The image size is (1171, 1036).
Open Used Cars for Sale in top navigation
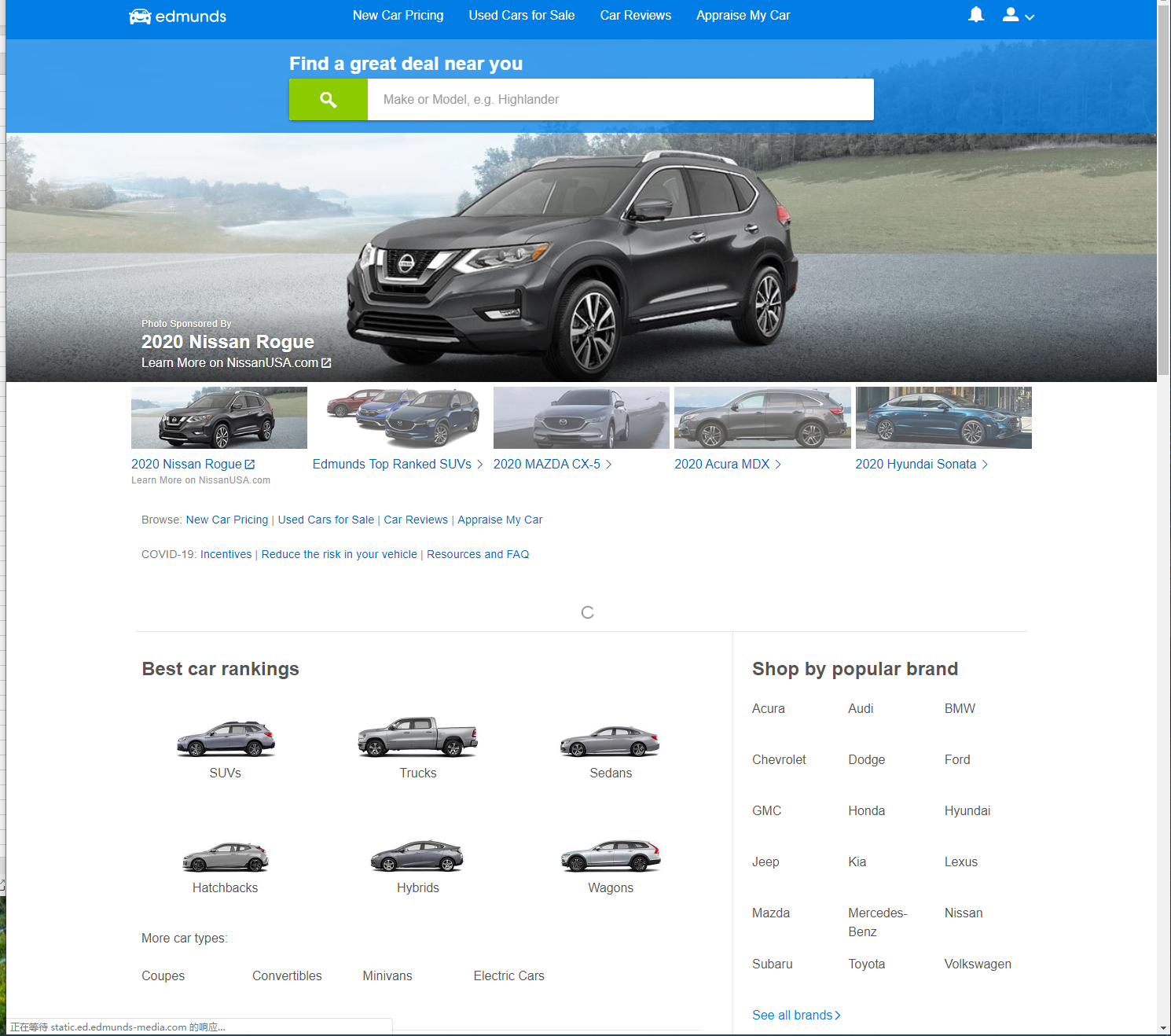coord(522,15)
